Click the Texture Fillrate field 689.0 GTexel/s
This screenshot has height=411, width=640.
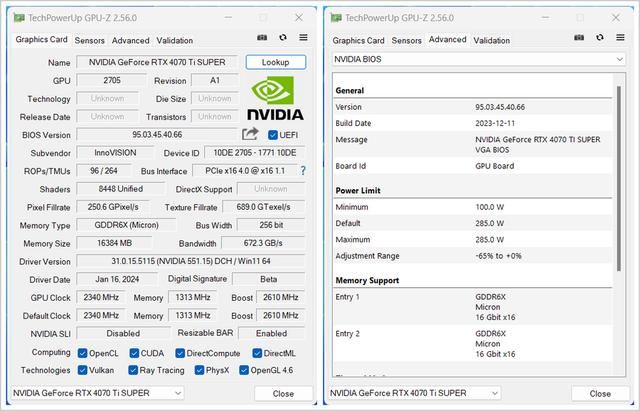[264, 207]
